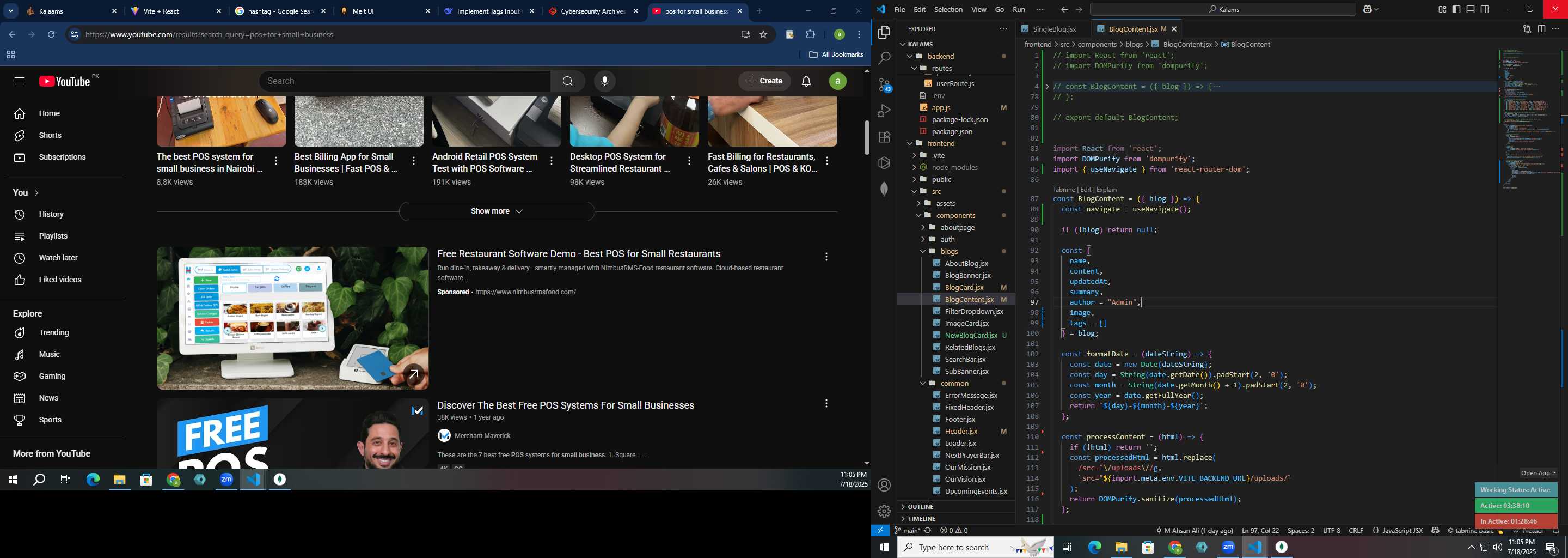Click the YouTube voice search microphone
Image resolution: width=1568 pixels, height=558 pixels.
[x=604, y=81]
